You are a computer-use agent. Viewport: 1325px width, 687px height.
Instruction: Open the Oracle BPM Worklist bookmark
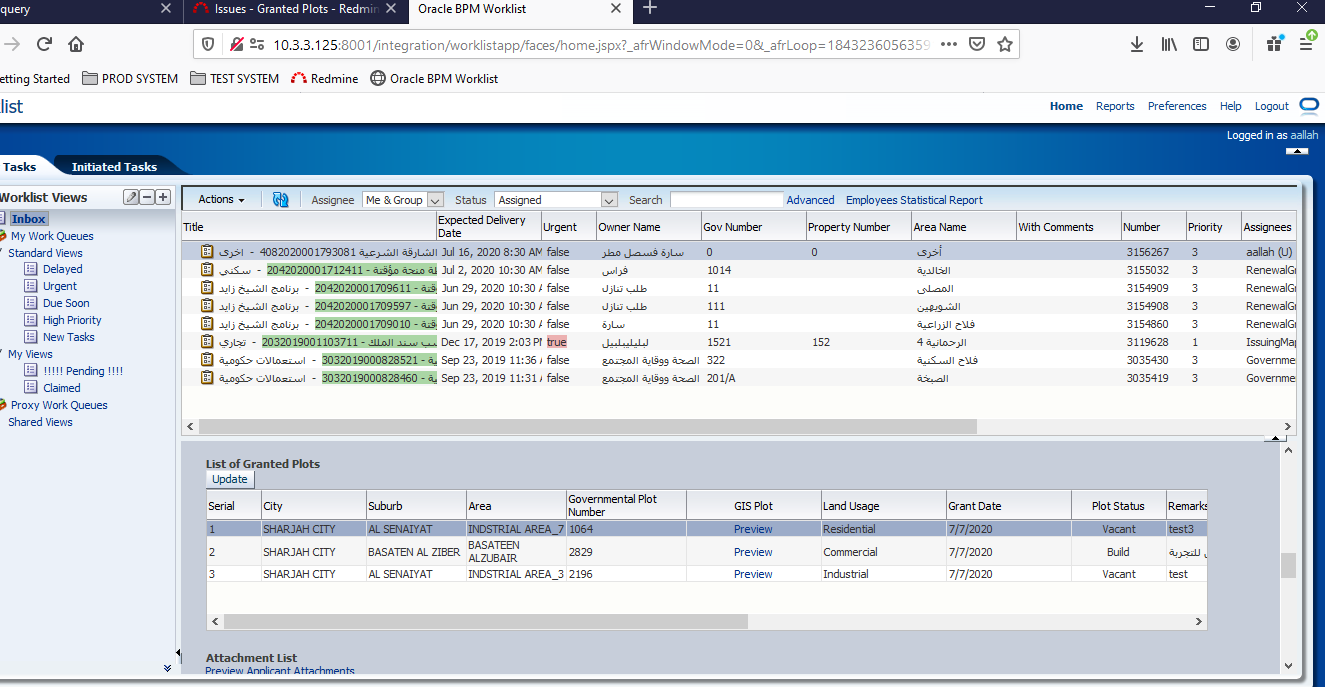434,78
